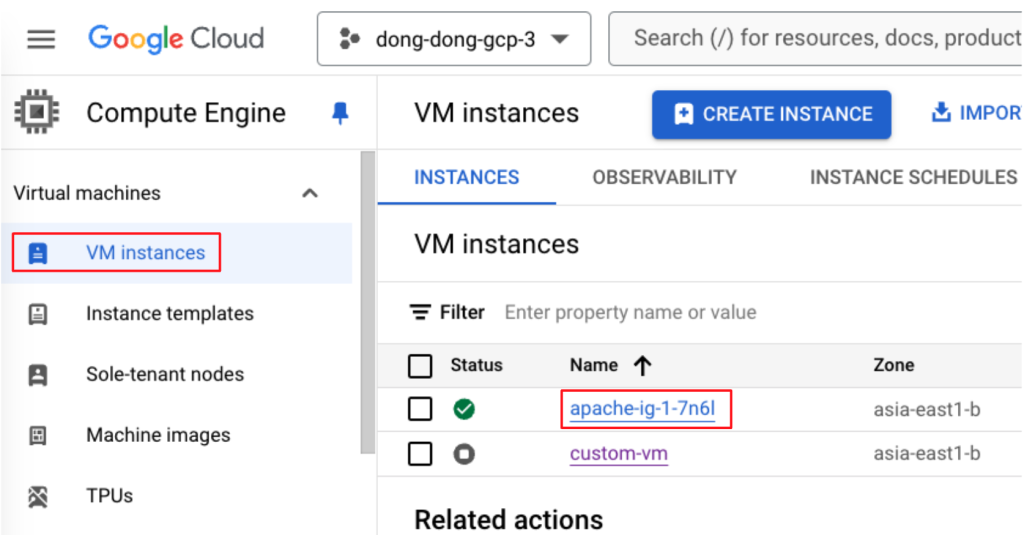The height and width of the screenshot is (535, 1024).
Task: Click the plus icon in CREATE INSTANCE
Action: [x=684, y=114]
